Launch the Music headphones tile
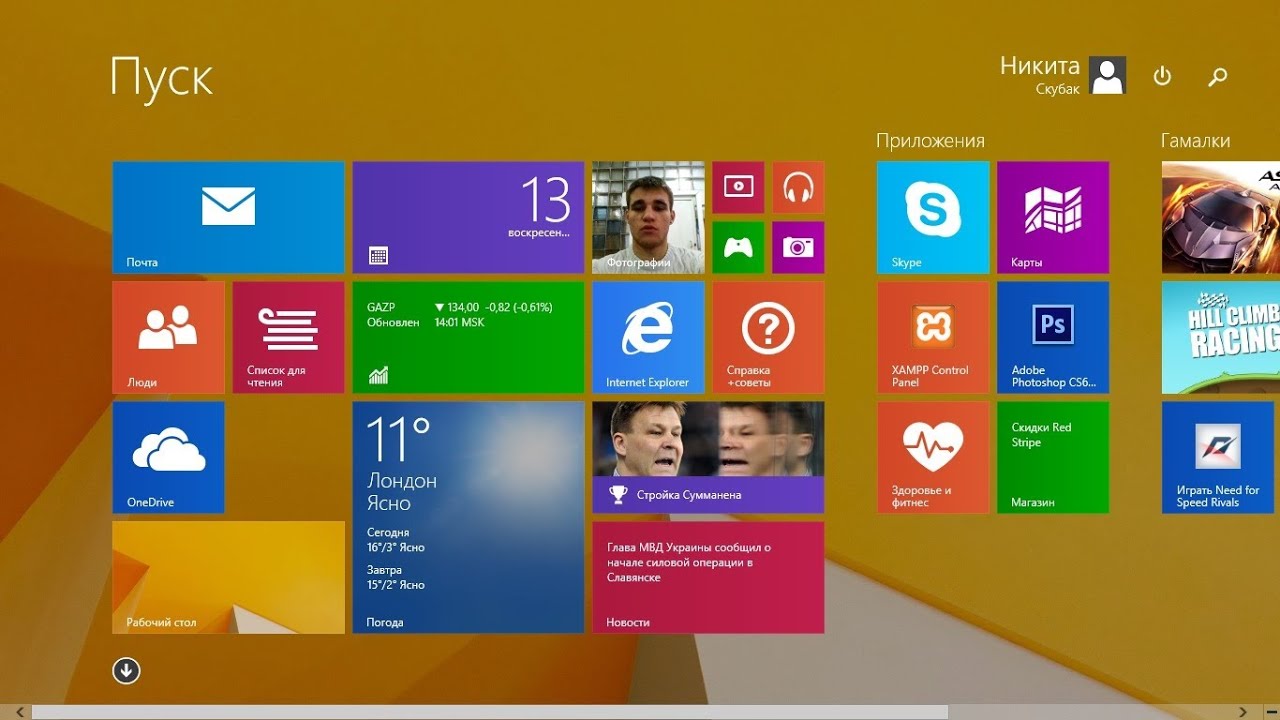This screenshot has width=1280, height=720. point(798,187)
